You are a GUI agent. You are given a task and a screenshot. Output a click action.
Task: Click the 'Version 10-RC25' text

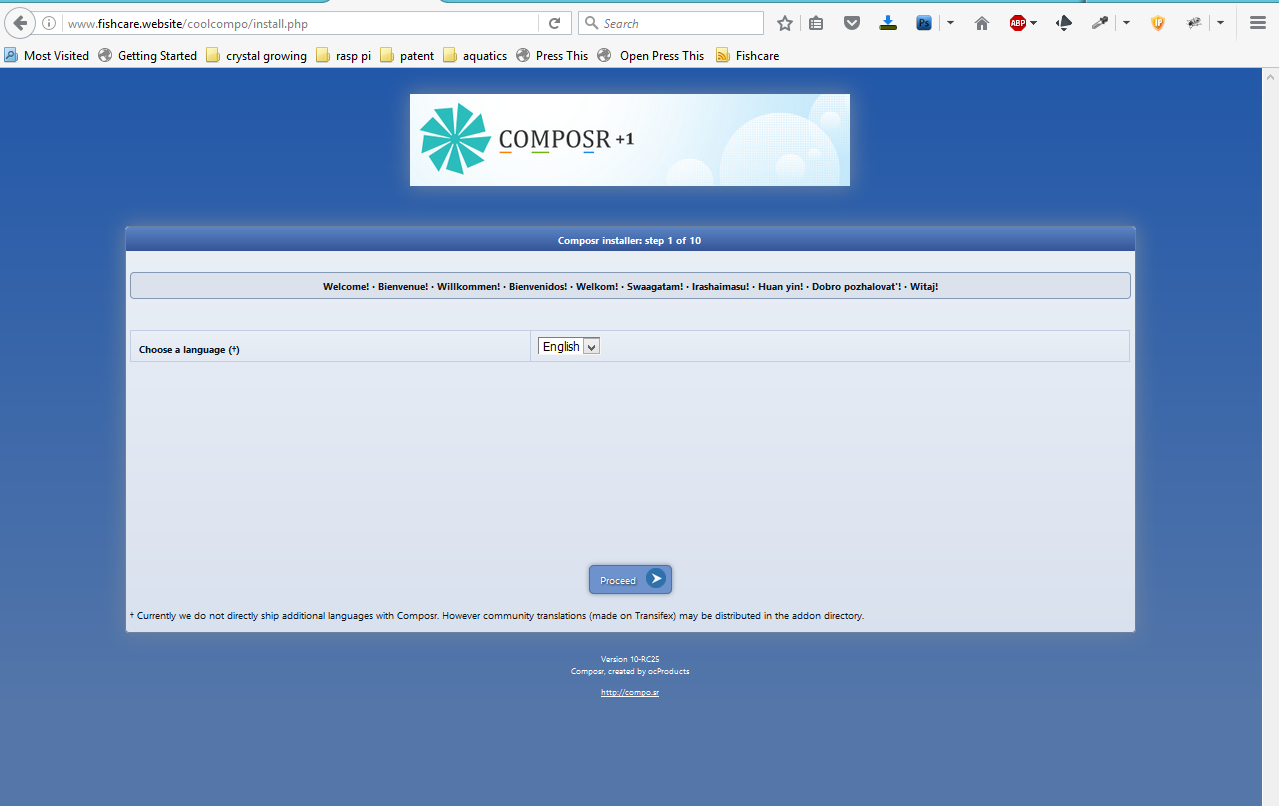click(630, 659)
